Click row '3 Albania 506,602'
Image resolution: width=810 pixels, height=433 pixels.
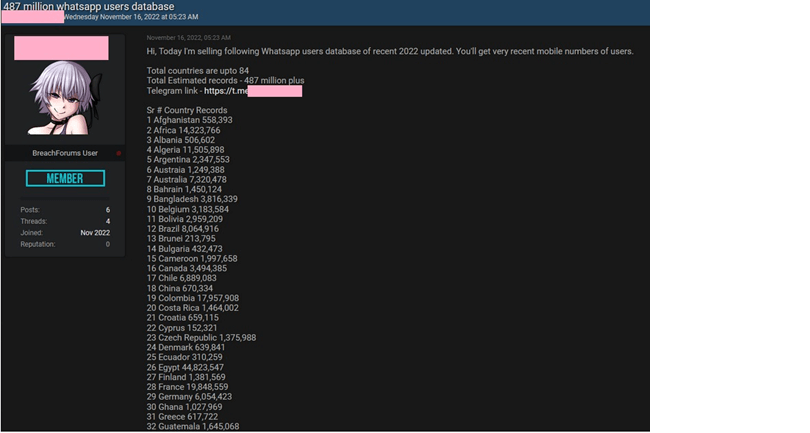click(180, 140)
